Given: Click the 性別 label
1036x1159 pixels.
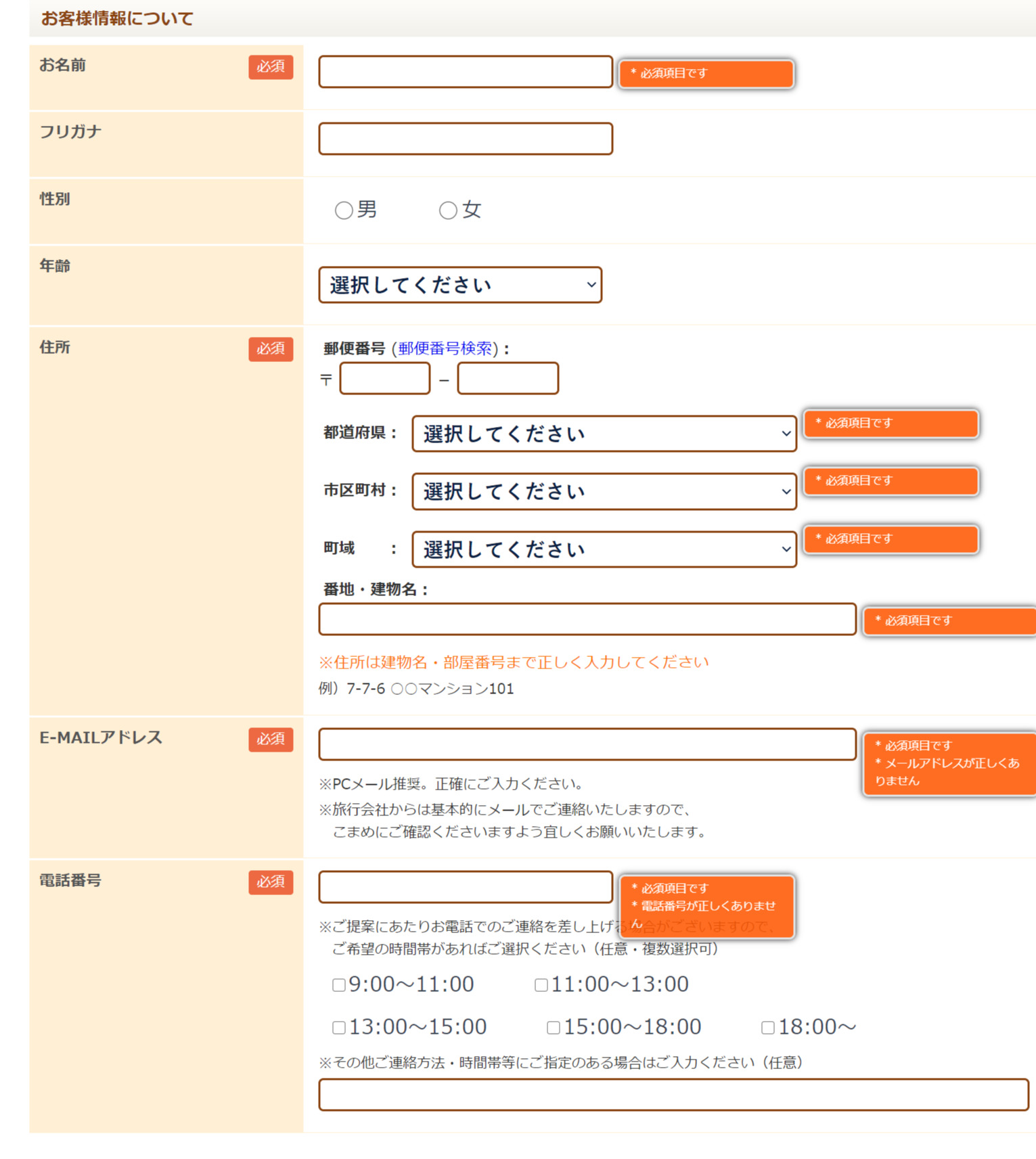Looking at the screenshot, I should 55,199.
